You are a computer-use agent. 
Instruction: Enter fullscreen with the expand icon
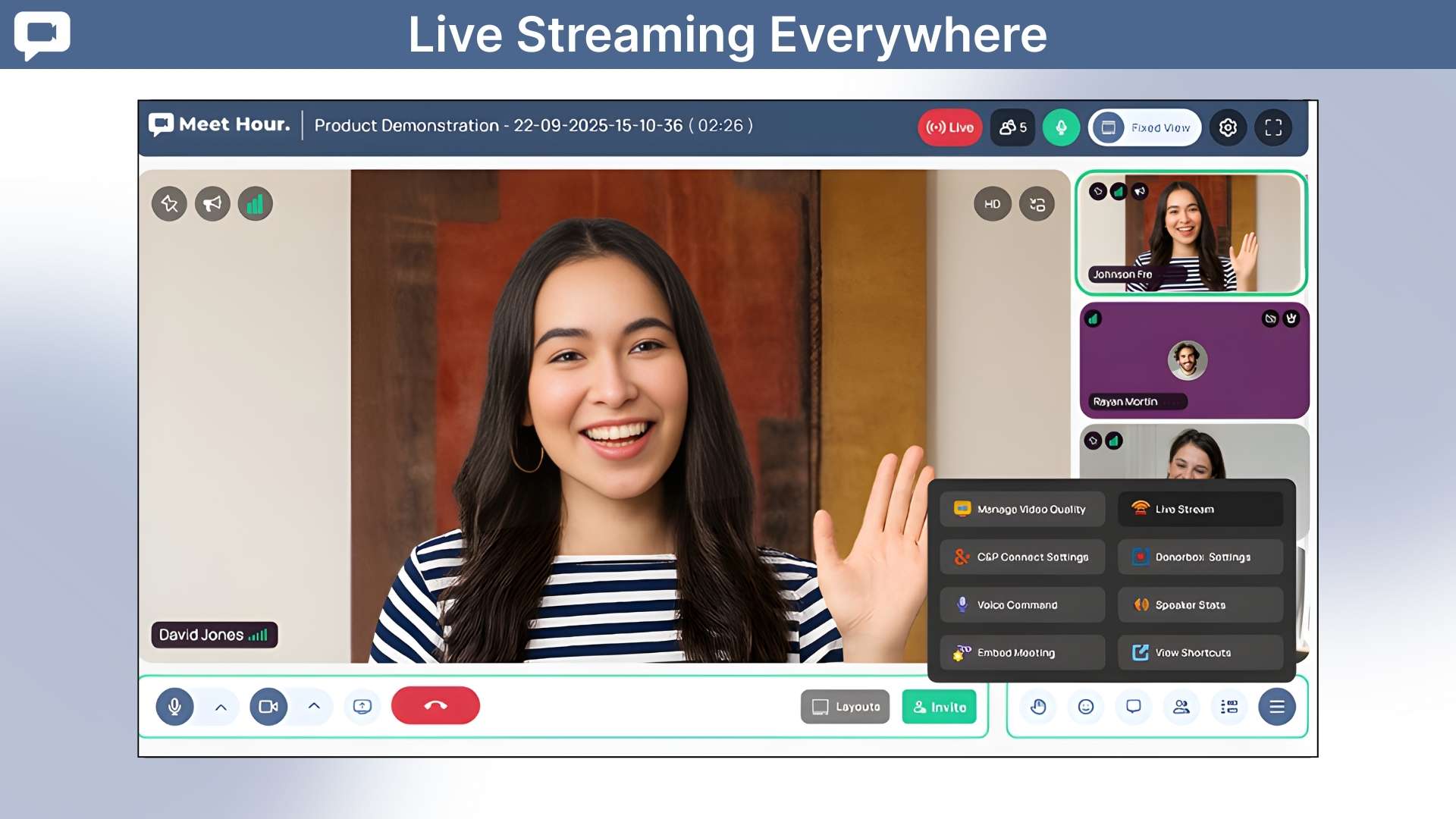[x=1274, y=127]
